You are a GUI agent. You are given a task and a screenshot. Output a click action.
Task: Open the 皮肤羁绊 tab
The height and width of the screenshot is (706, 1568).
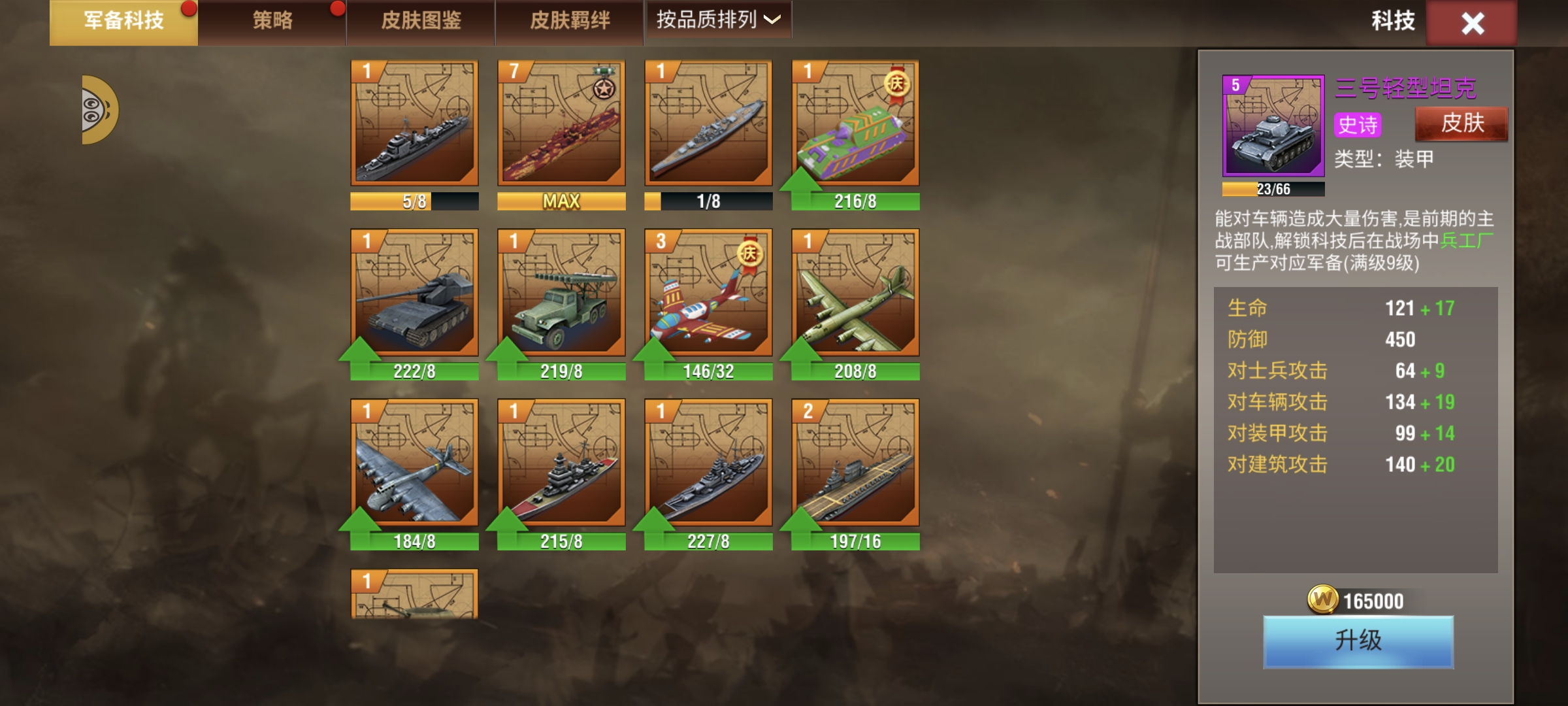click(570, 22)
